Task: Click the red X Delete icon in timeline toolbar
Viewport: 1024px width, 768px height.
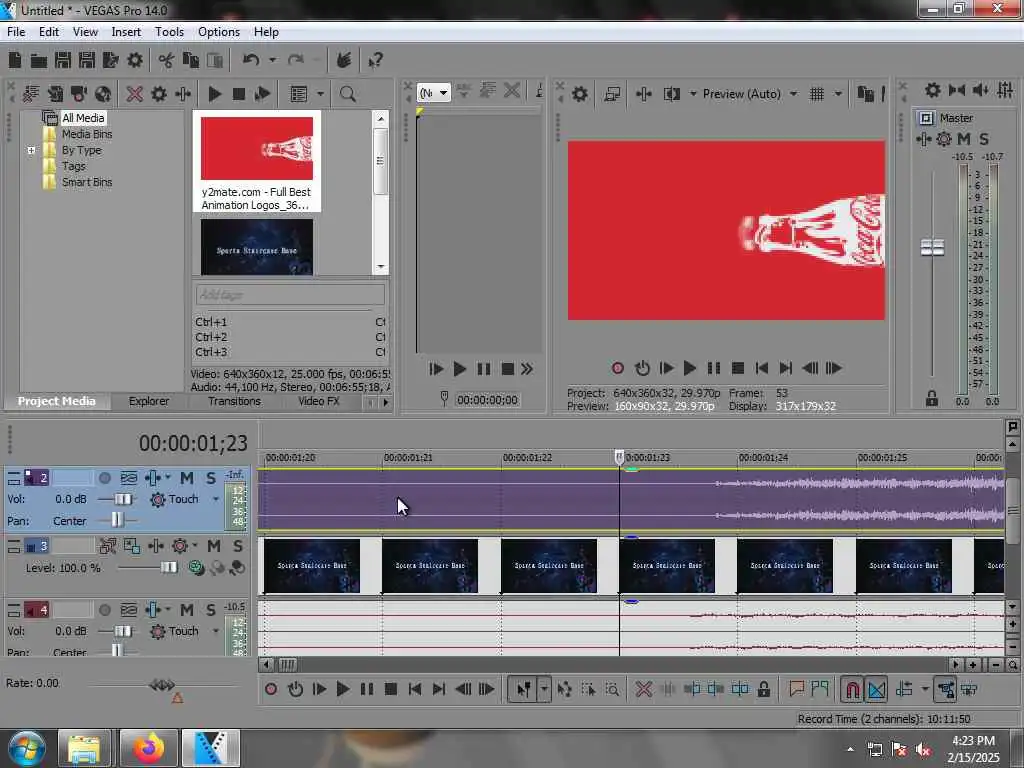Action: click(643, 689)
